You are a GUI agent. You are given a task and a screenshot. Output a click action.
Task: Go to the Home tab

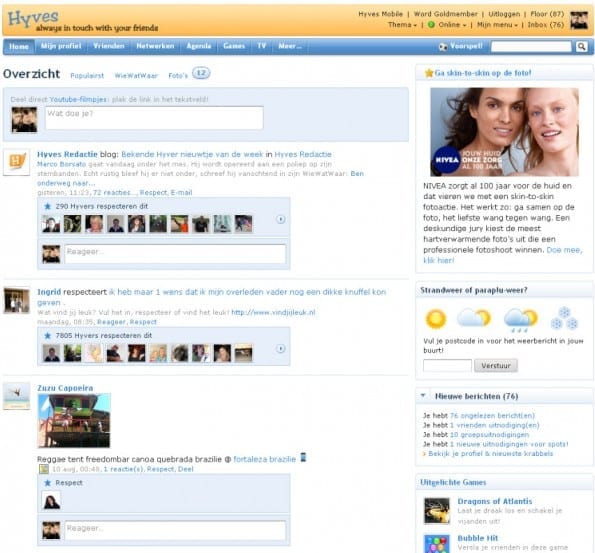point(19,46)
